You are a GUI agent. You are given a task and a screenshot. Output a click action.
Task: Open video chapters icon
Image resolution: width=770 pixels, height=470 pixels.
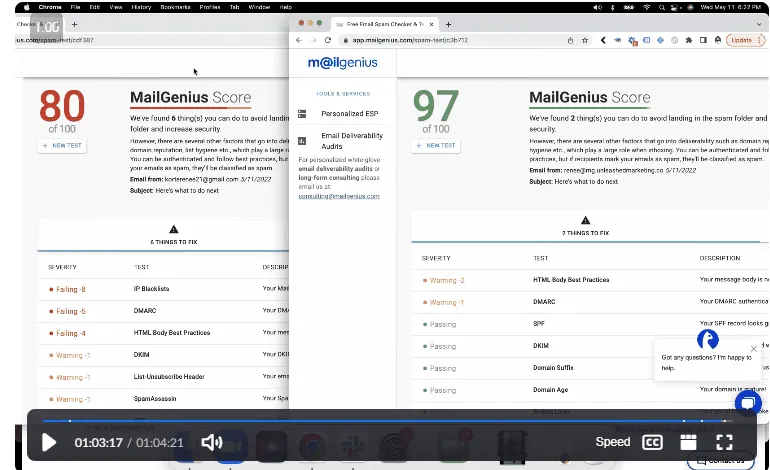tap(688, 442)
